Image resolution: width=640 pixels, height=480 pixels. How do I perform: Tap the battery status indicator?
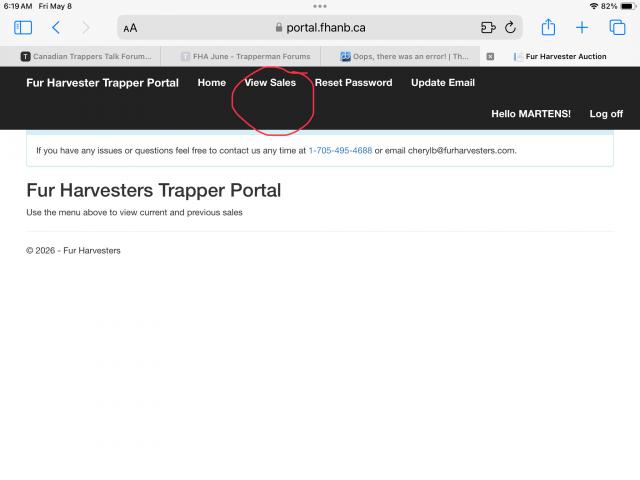627,6
